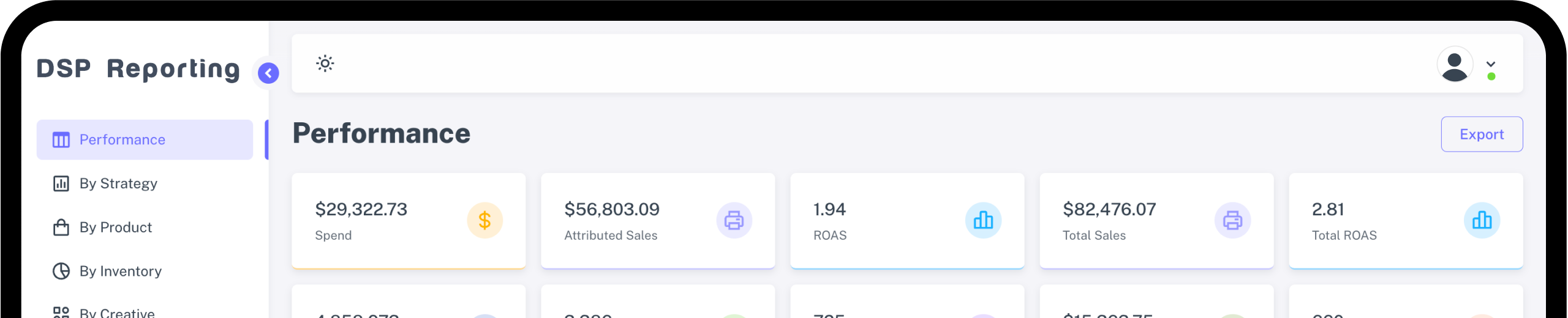Select Performance in the sidebar
This screenshot has height=318, width=1568.
coord(145,140)
